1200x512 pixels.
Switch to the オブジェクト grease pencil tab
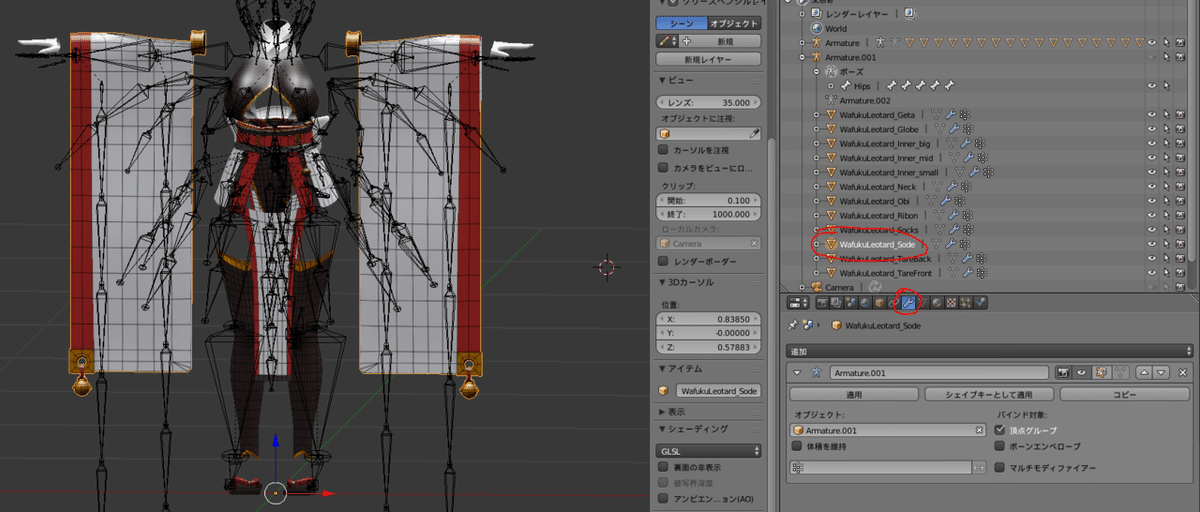[734, 23]
